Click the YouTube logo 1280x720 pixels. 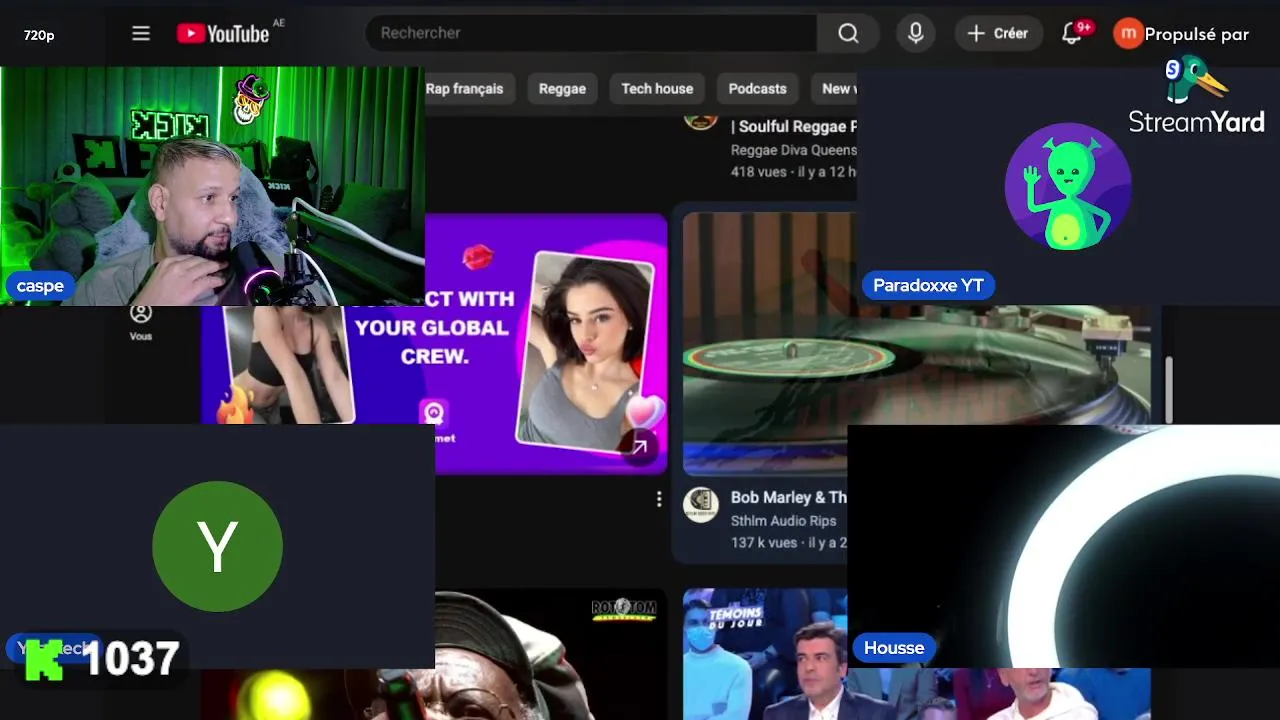[223, 34]
